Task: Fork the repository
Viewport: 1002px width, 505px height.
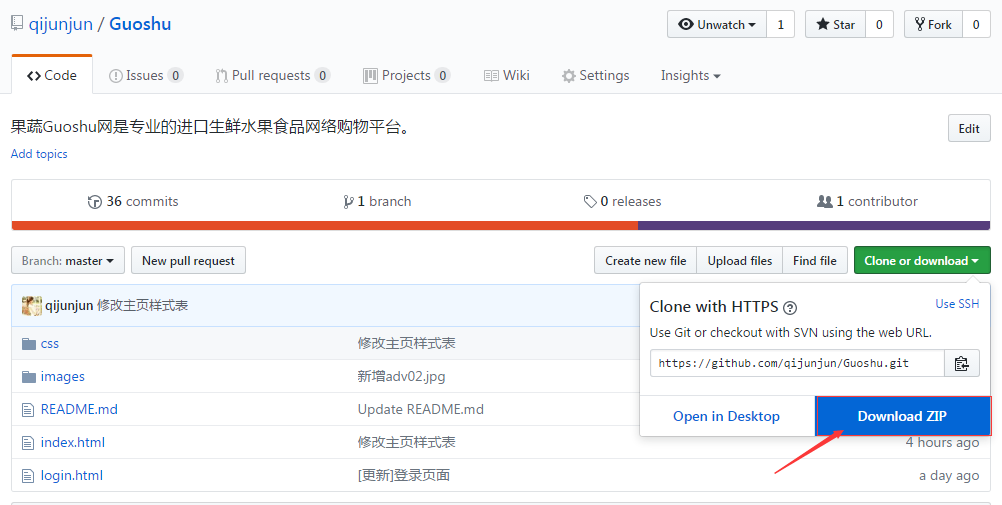Action: 933,24
